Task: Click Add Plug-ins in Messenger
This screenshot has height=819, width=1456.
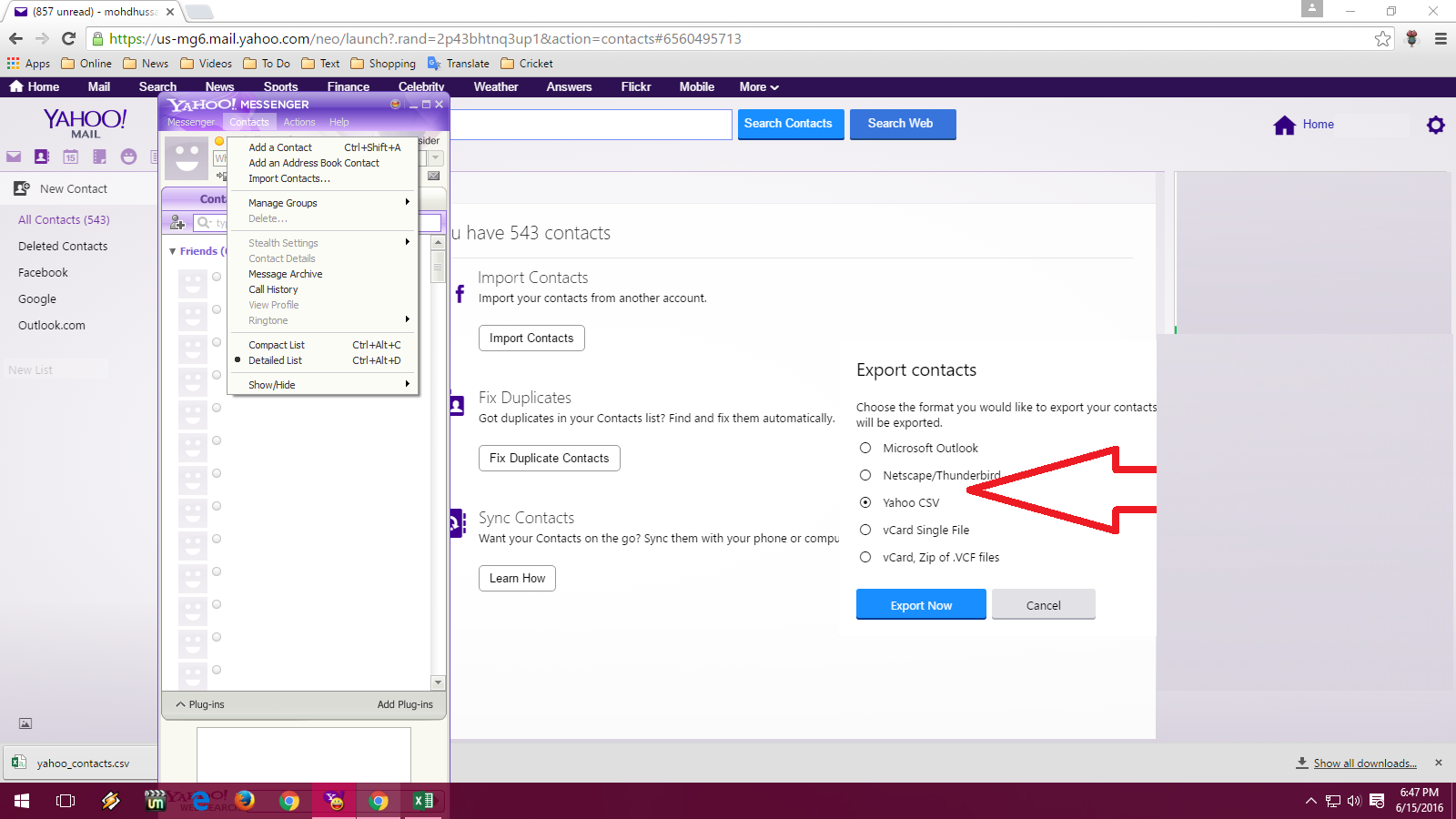Action: 405,704
